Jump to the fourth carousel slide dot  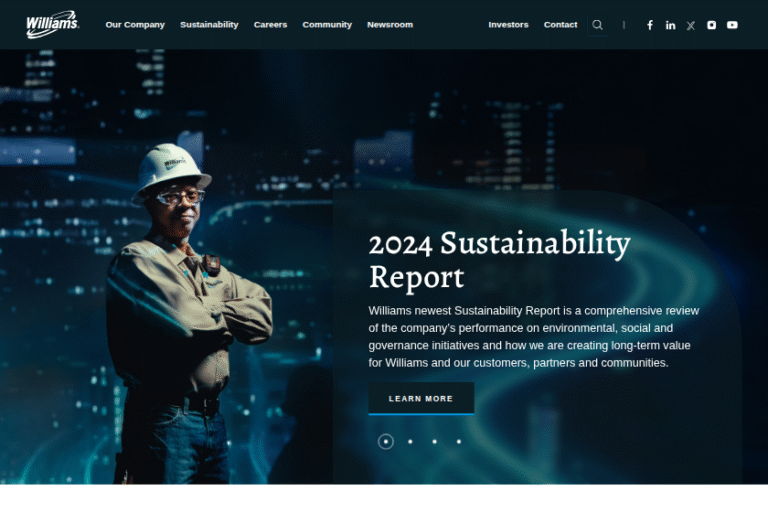[458, 441]
